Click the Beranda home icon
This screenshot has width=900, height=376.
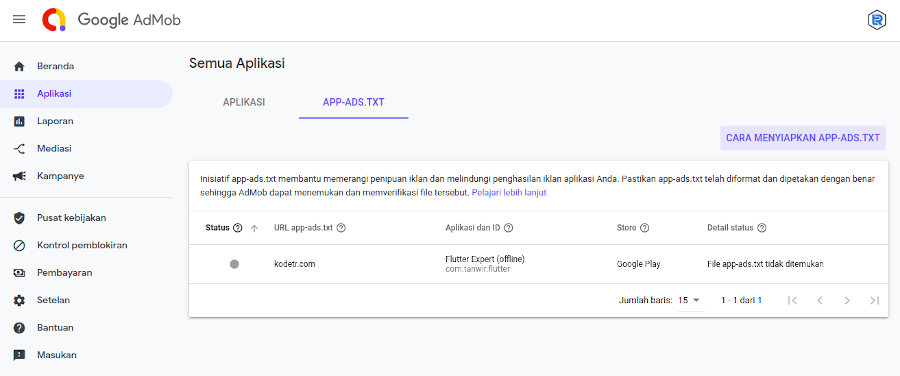19,66
